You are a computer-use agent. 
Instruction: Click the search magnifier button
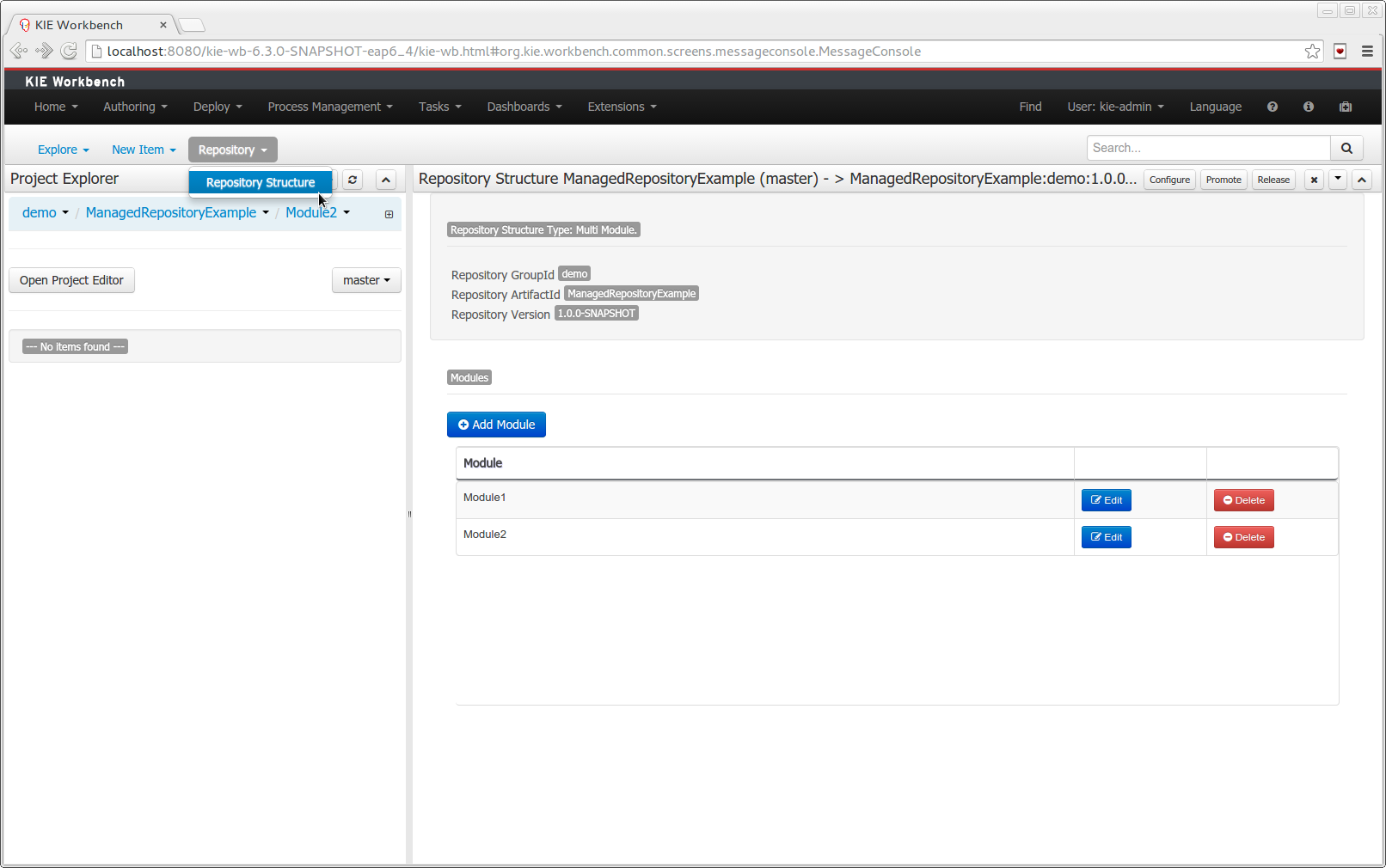click(1346, 148)
